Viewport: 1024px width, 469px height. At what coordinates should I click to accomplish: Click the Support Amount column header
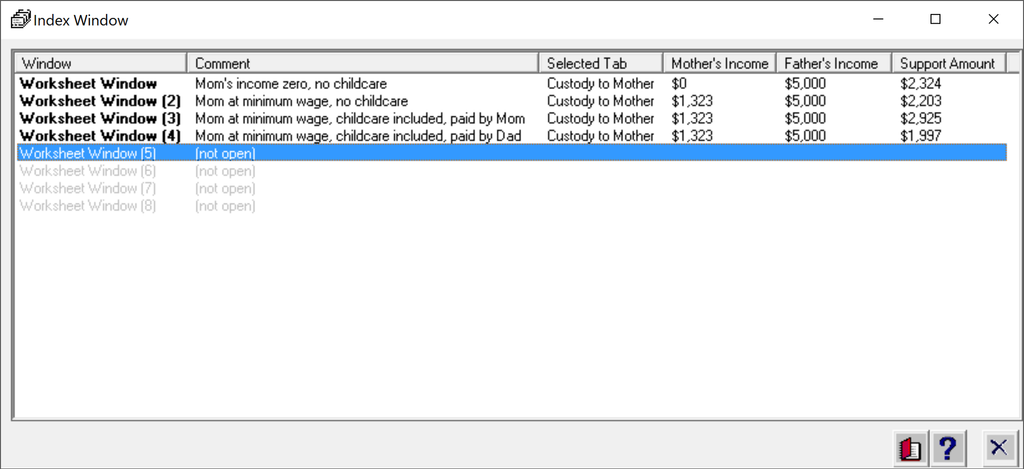[948, 63]
